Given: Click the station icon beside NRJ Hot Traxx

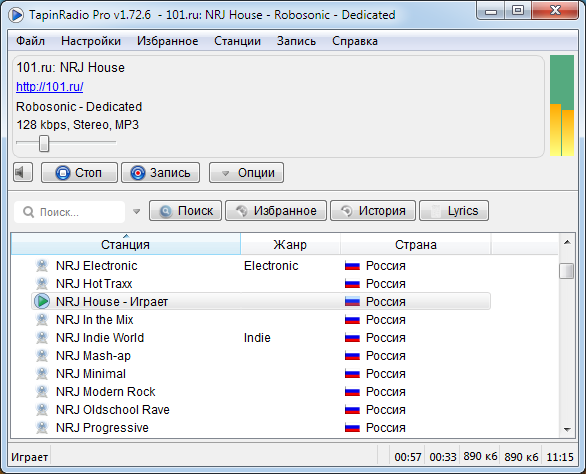Looking at the screenshot, I should point(42,284).
